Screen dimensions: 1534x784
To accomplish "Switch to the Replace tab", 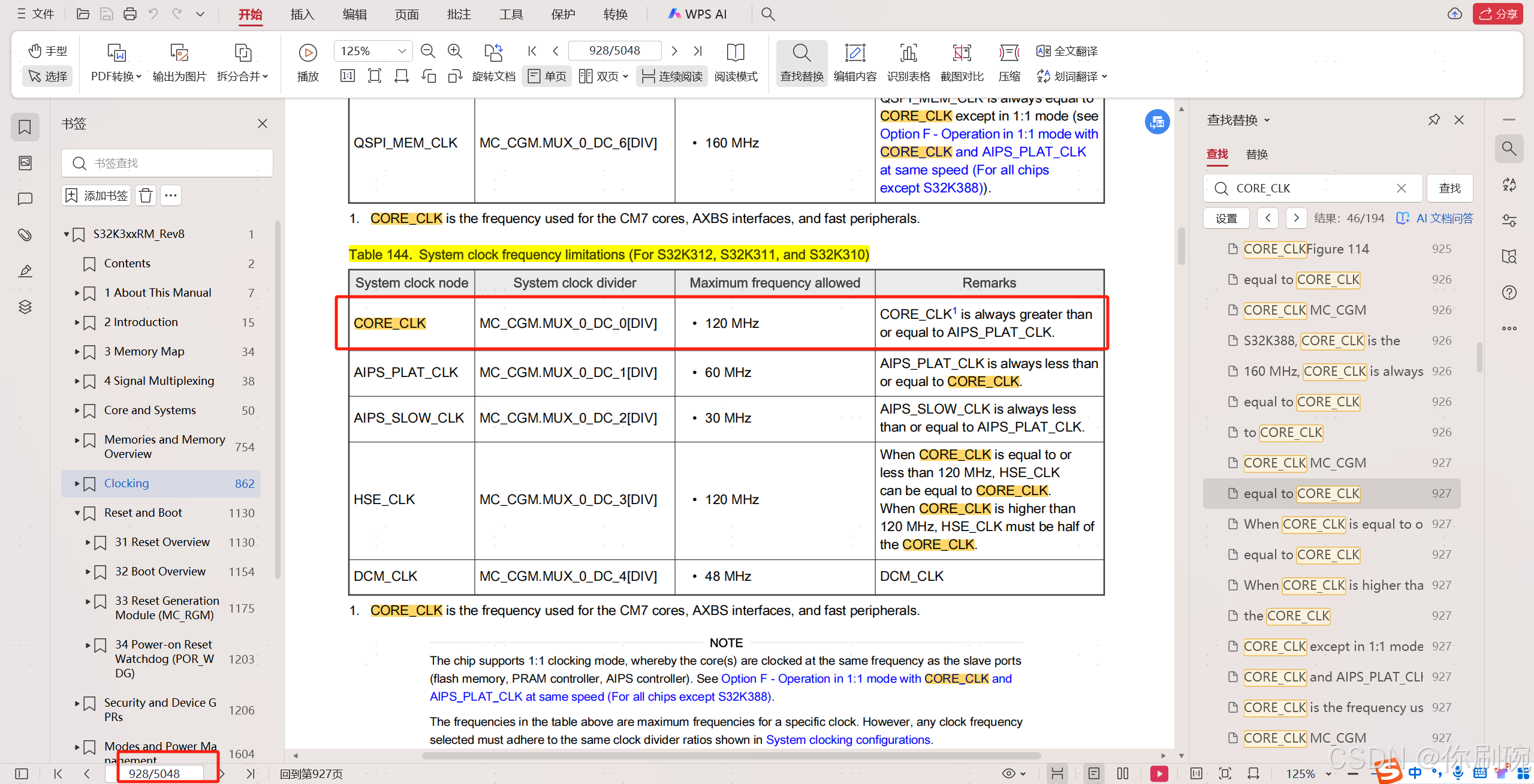I will 1256,154.
